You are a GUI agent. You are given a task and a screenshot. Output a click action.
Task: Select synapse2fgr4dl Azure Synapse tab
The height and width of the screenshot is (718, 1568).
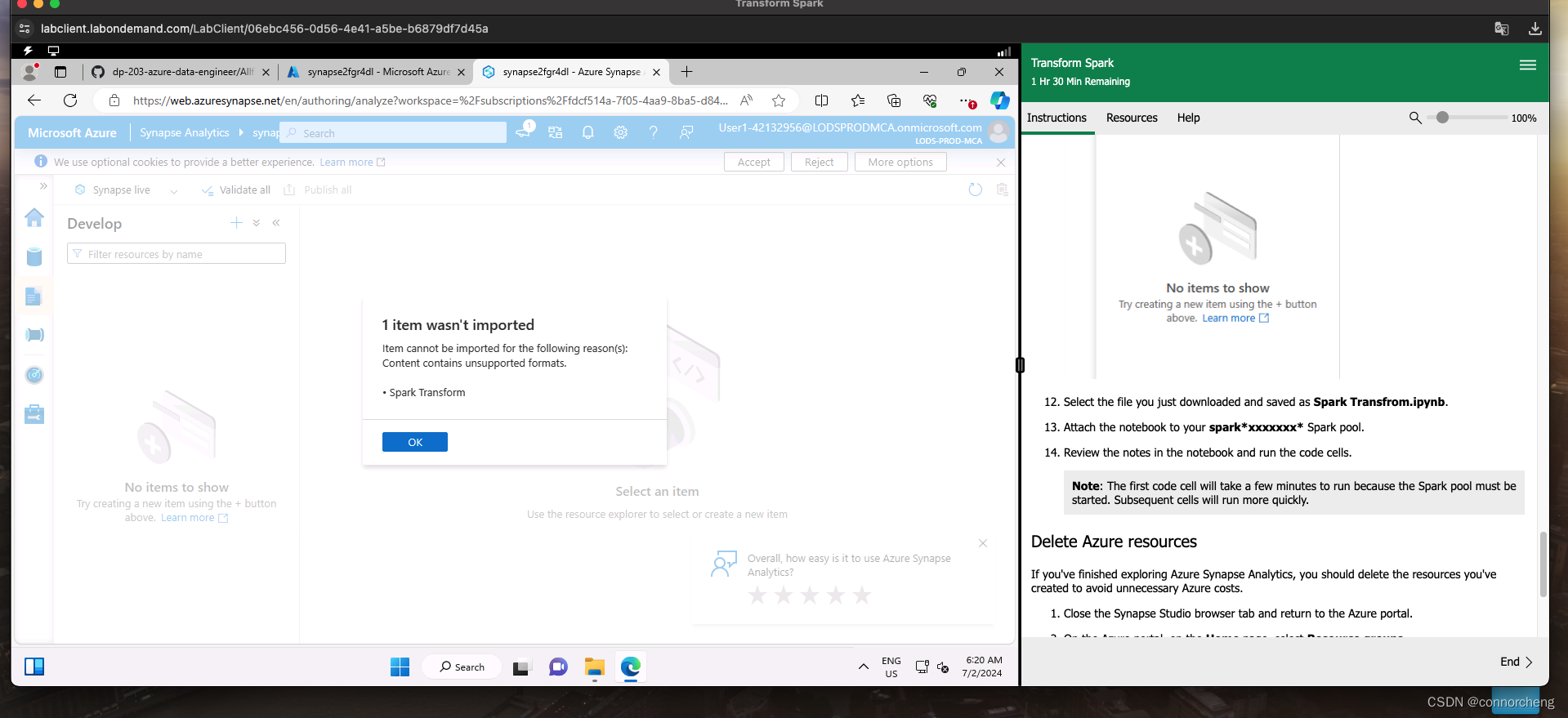pyautogui.click(x=571, y=72)
